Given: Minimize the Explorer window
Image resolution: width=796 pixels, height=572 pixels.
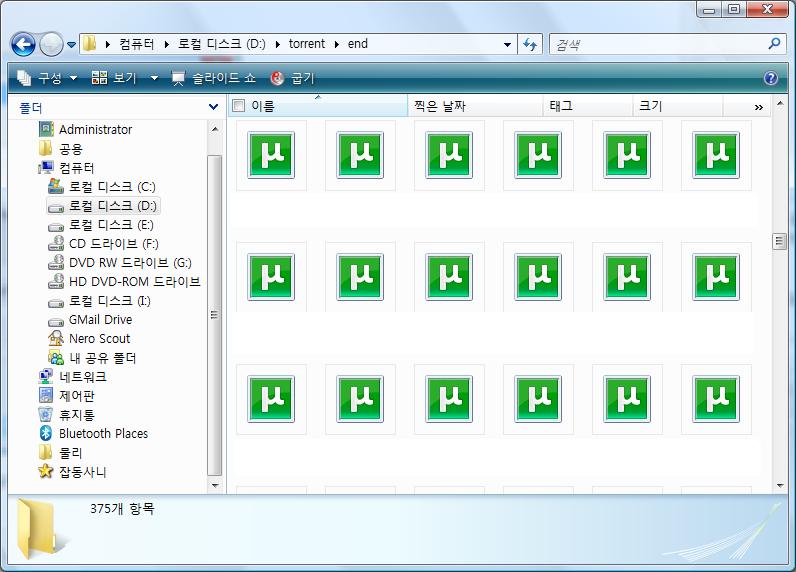Looking at the screenshot, I should [x=709, y=10].
